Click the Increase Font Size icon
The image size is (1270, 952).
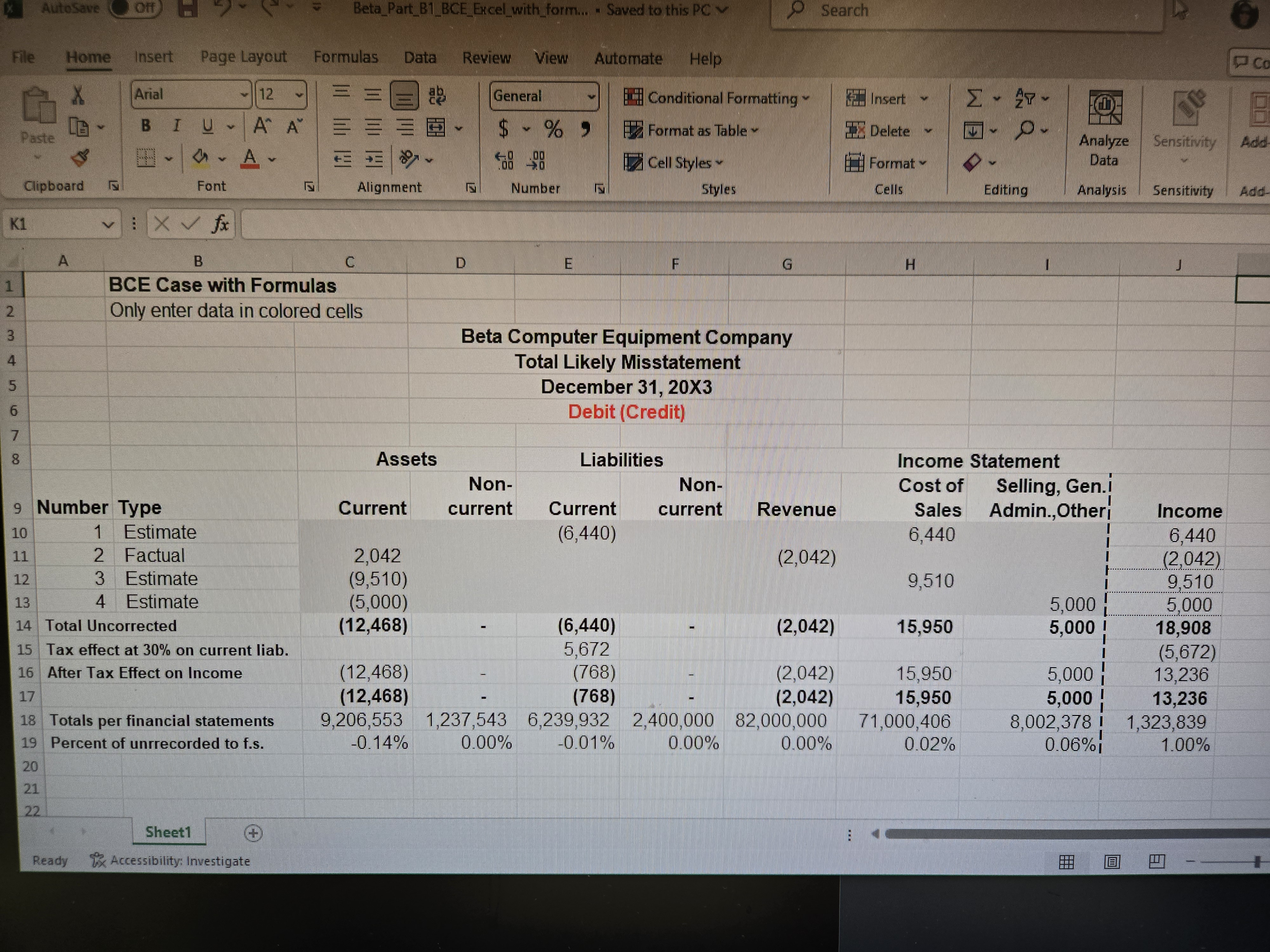(262, 126)
